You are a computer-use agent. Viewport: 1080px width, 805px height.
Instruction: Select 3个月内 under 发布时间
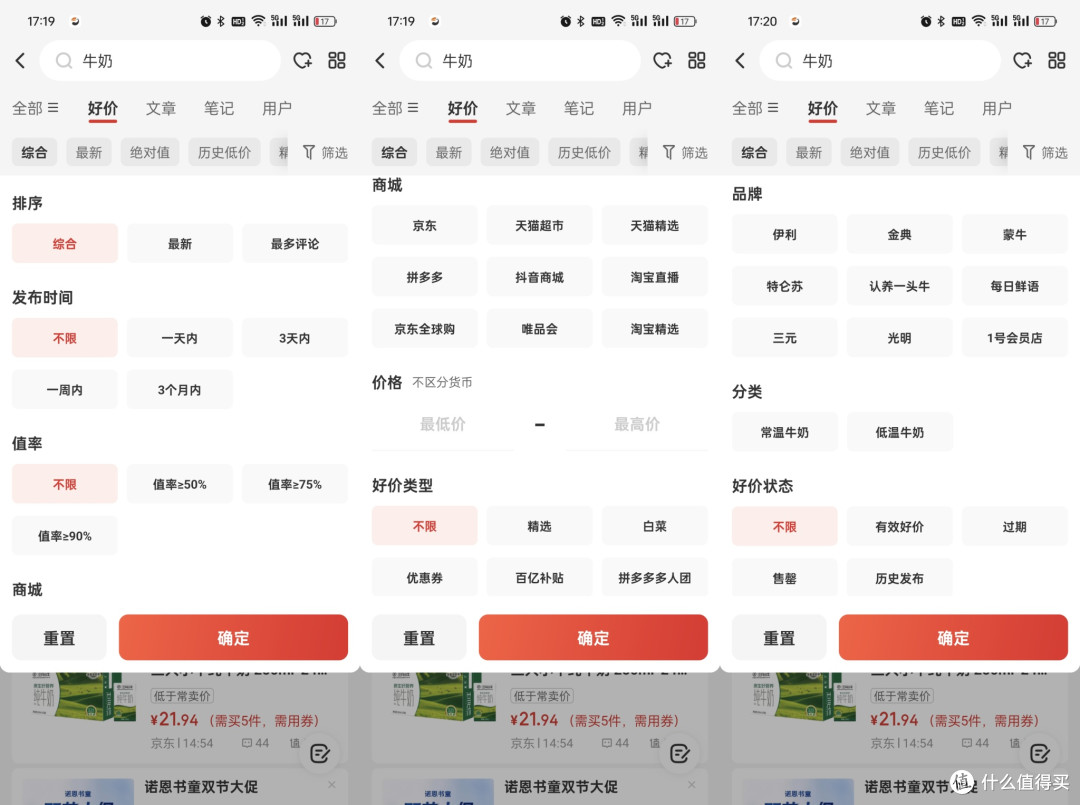pyautogui.click(x=180, y=390)
